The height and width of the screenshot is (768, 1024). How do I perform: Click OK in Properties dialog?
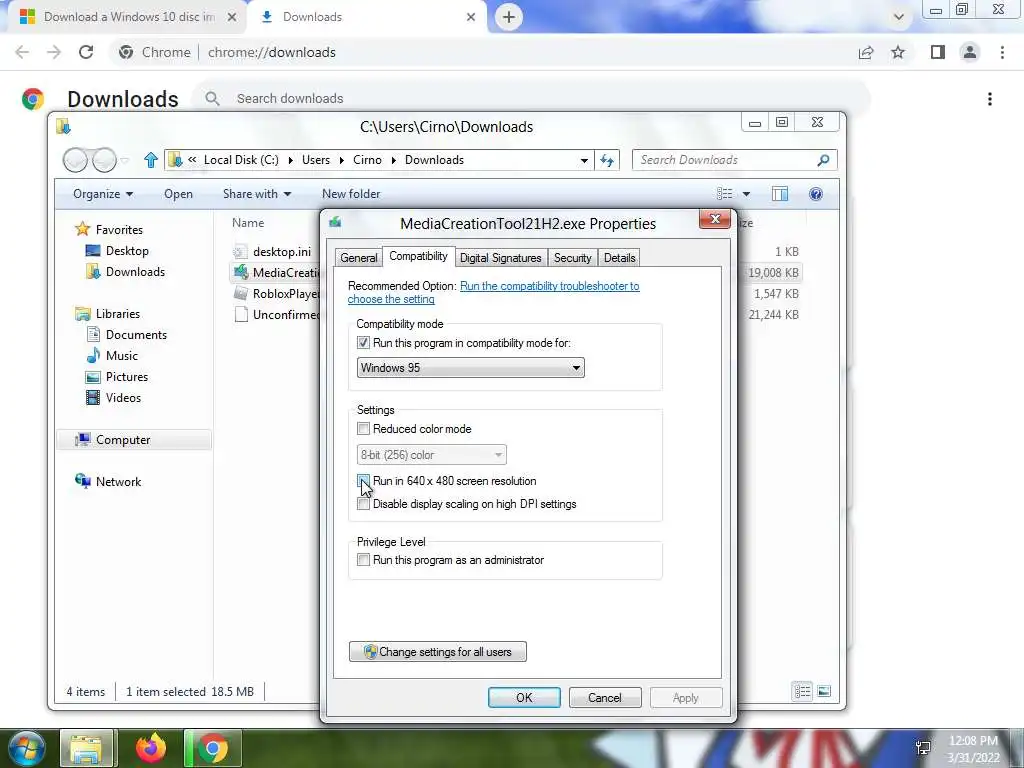[x=524, y=697]
